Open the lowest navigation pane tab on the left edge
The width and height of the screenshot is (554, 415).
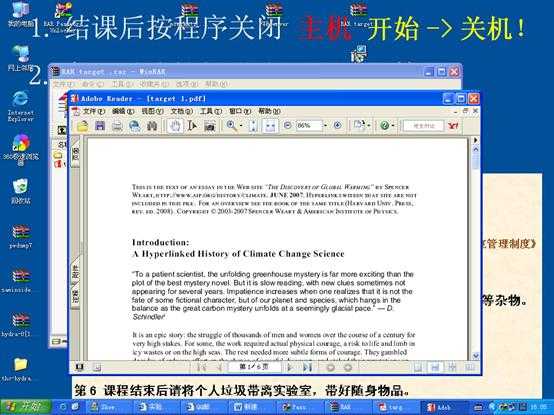(75, 296)
